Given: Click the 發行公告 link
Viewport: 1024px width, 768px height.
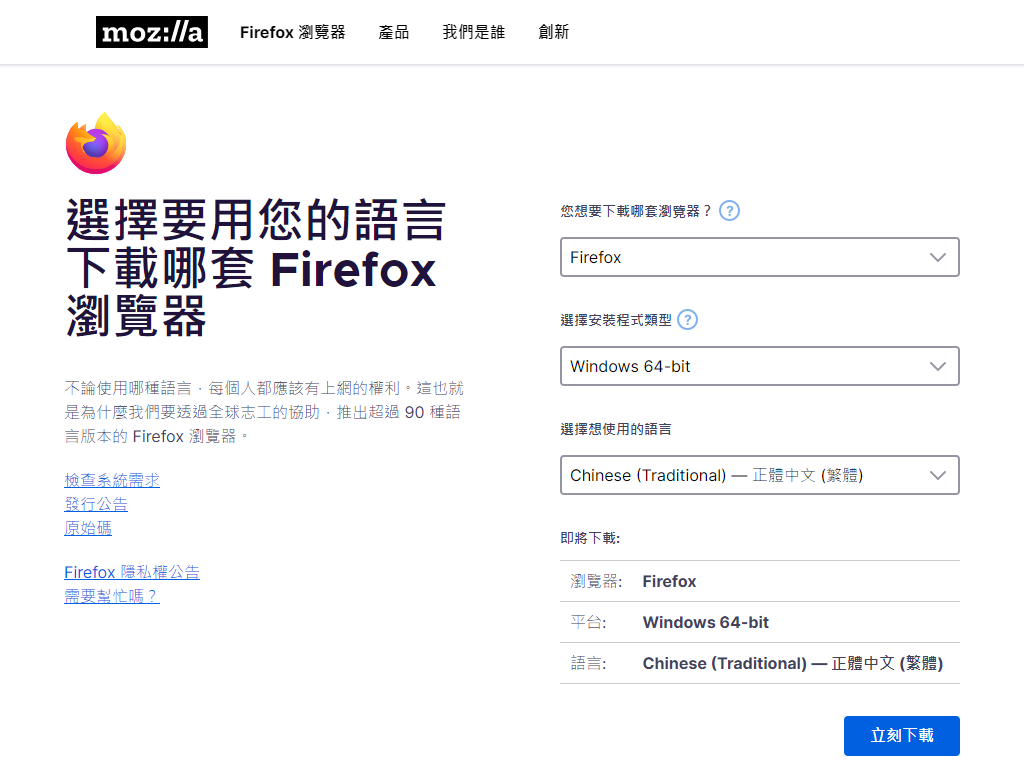Looking at the screenshot, I should [96, 504].
